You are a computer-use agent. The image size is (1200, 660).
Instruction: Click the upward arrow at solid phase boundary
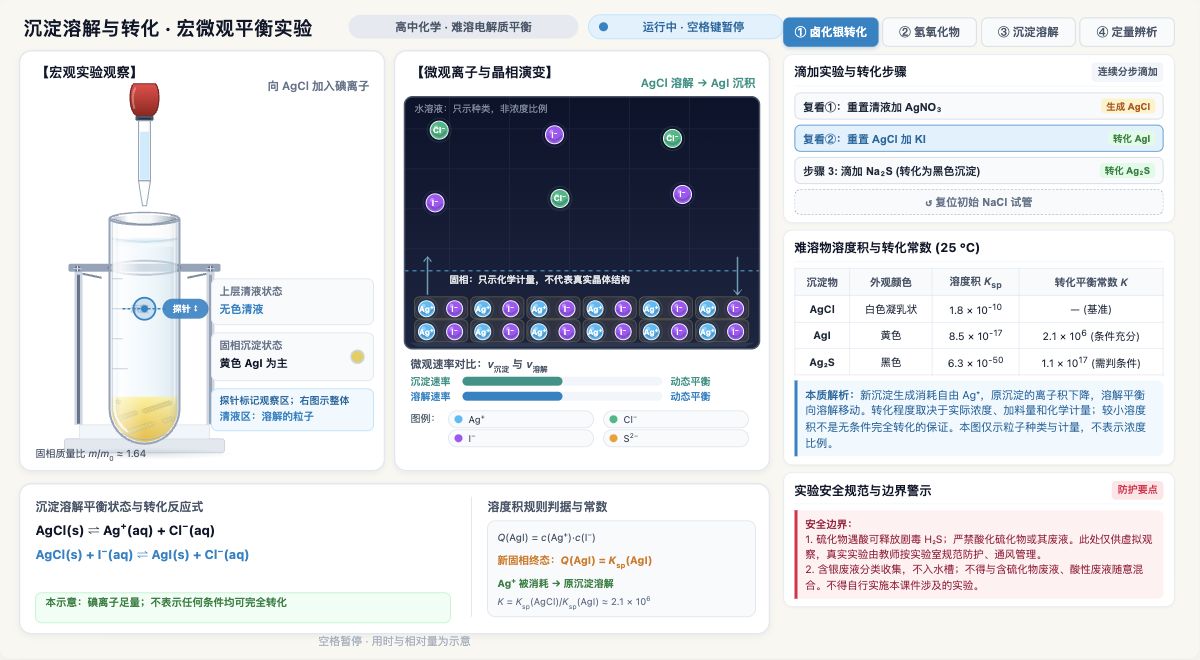pos(428,275)
